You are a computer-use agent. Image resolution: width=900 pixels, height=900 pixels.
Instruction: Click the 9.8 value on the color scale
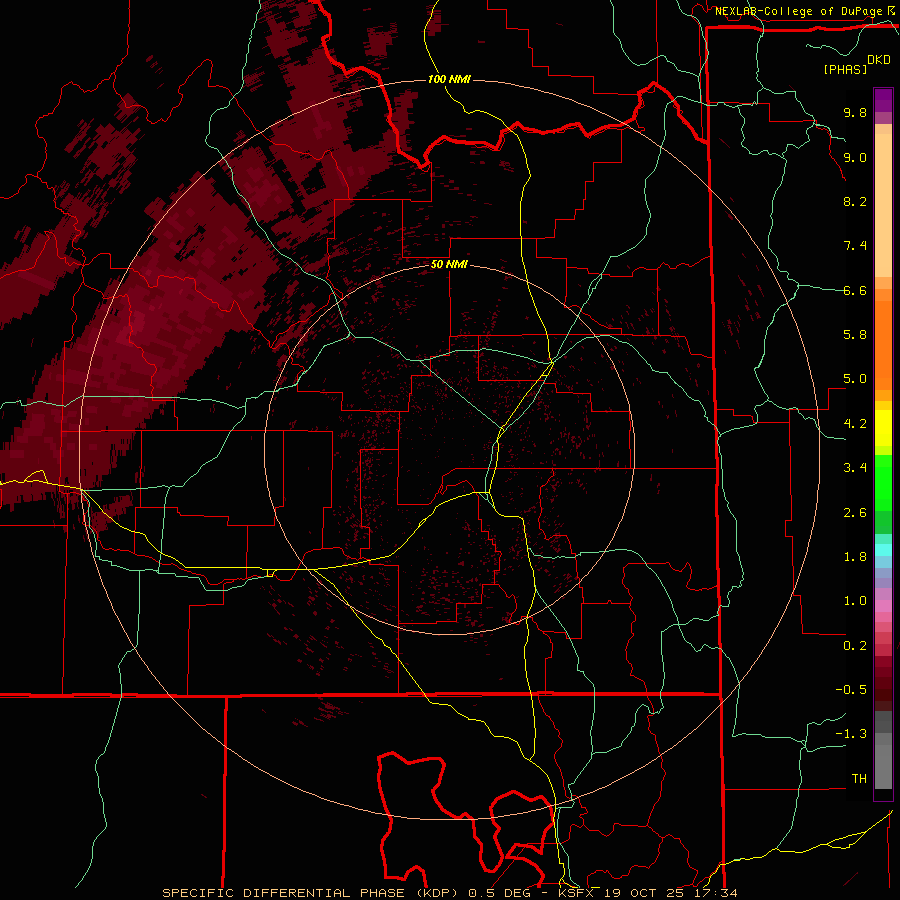[x=855, y=112]
